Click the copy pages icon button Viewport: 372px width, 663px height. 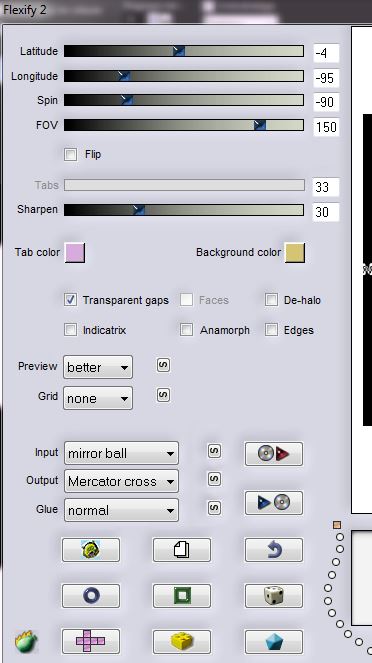click(x=182, y=550)
